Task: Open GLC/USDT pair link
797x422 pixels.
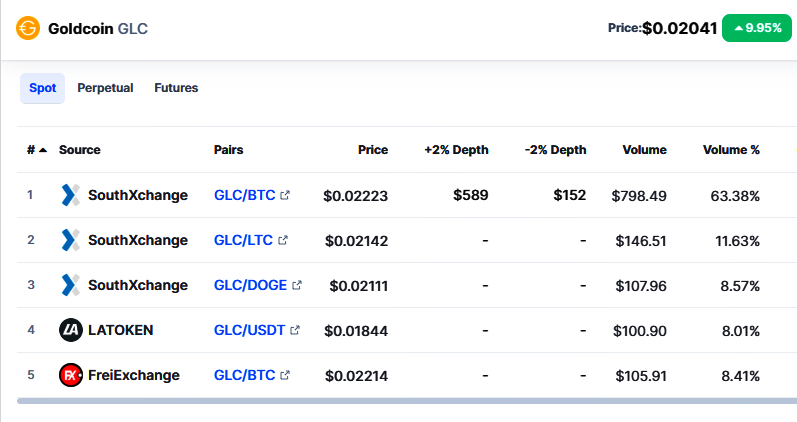Action: pyautogui.click(x=250, y=330)
